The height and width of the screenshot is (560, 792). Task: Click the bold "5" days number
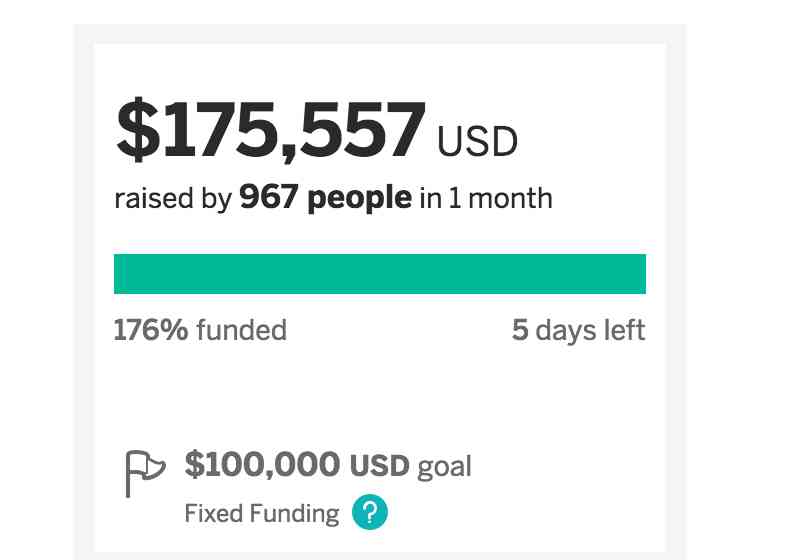pyautogui.click(x=520, y=330)
